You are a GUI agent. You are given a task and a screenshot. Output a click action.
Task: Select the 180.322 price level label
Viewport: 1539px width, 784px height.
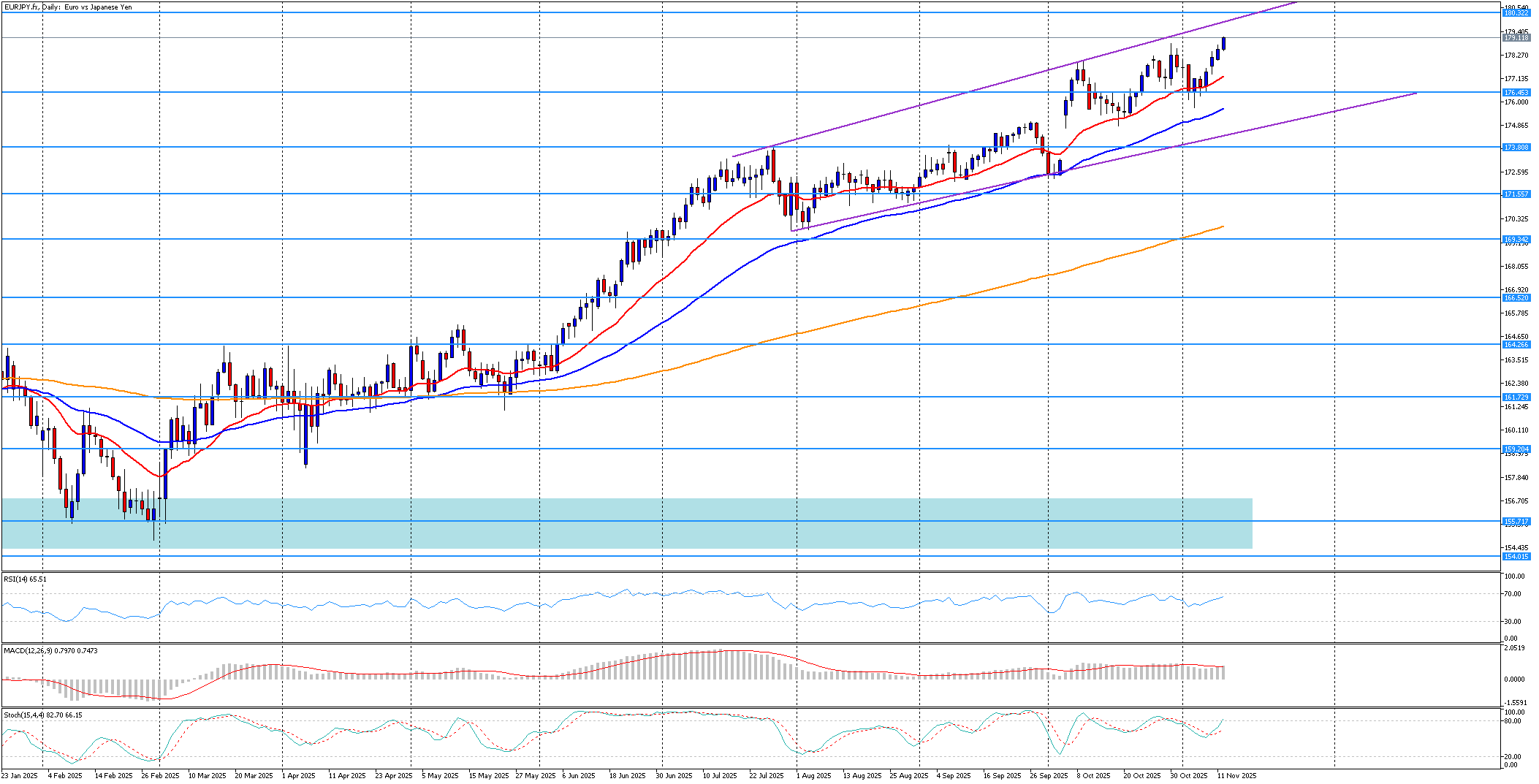1516,13
